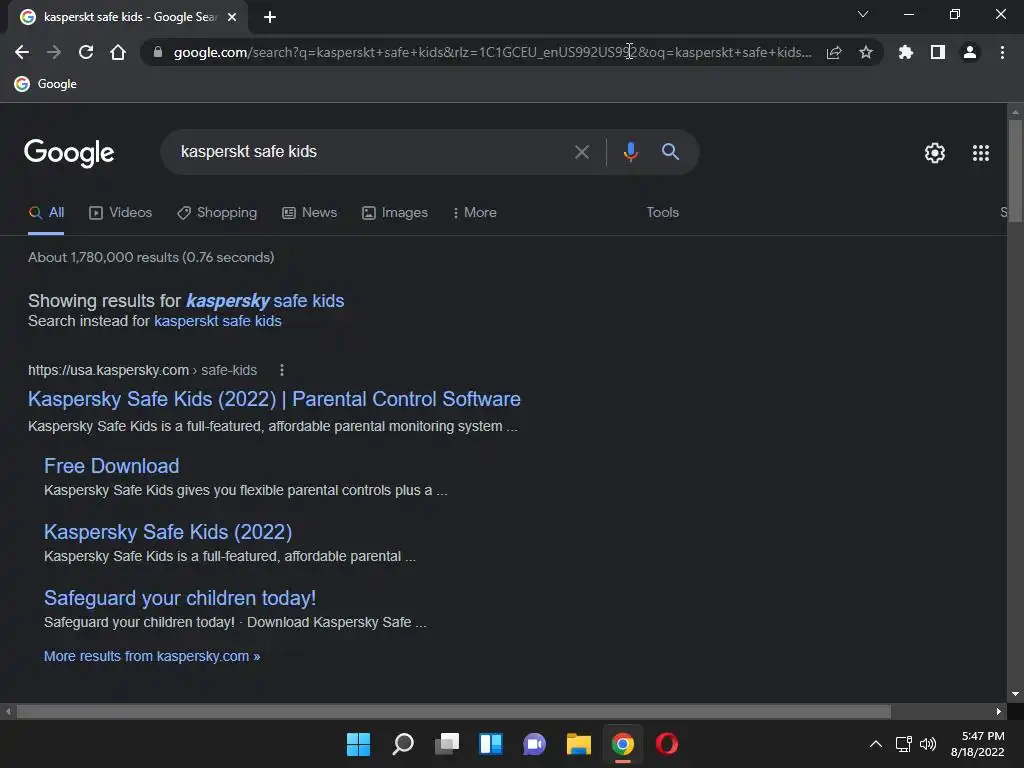Click More results from kaspersky.com

click(152, 656)
